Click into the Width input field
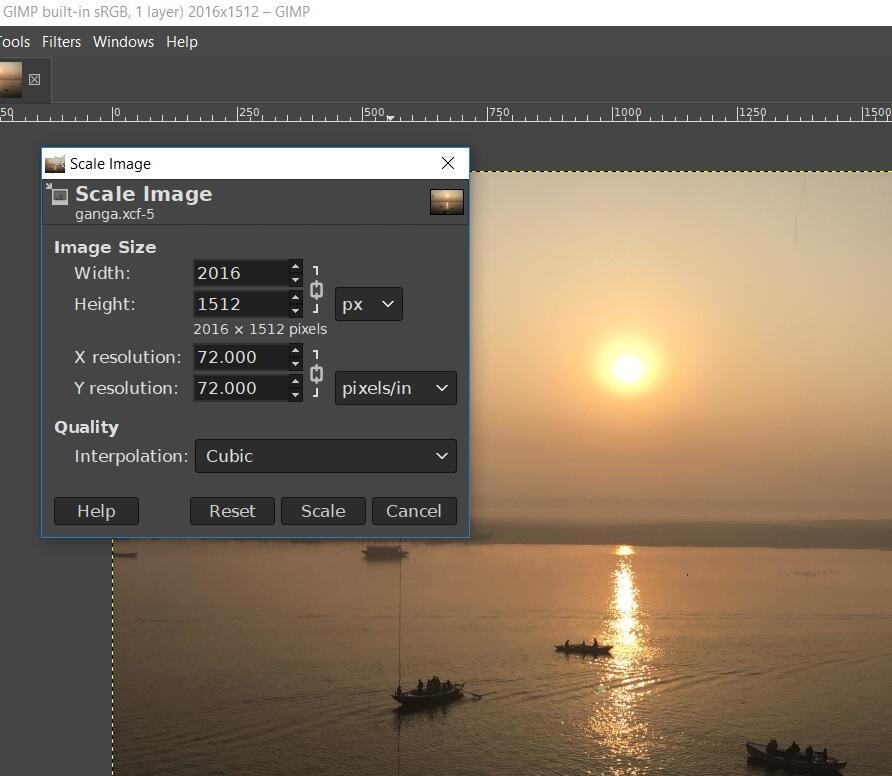This screenshot has height=776, width=892. tap(241, 273)
